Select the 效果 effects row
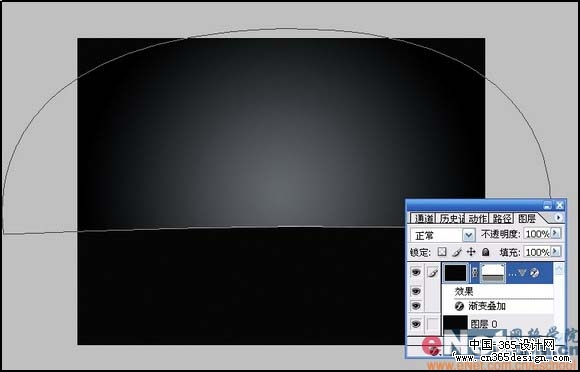 [x=498, y=291]
